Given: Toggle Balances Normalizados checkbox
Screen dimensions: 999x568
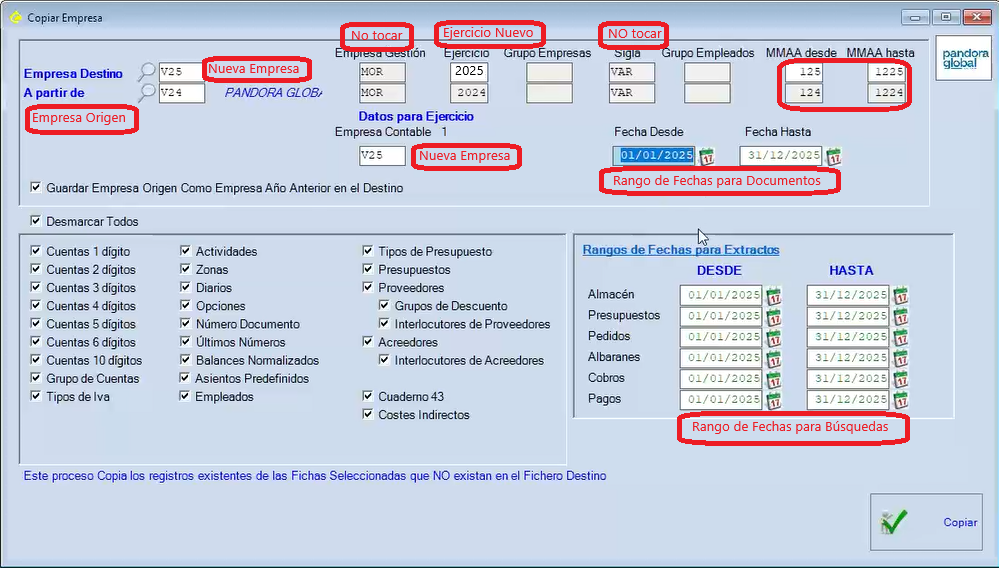Looking at the screenshot, I should click(x=186, y=361).
